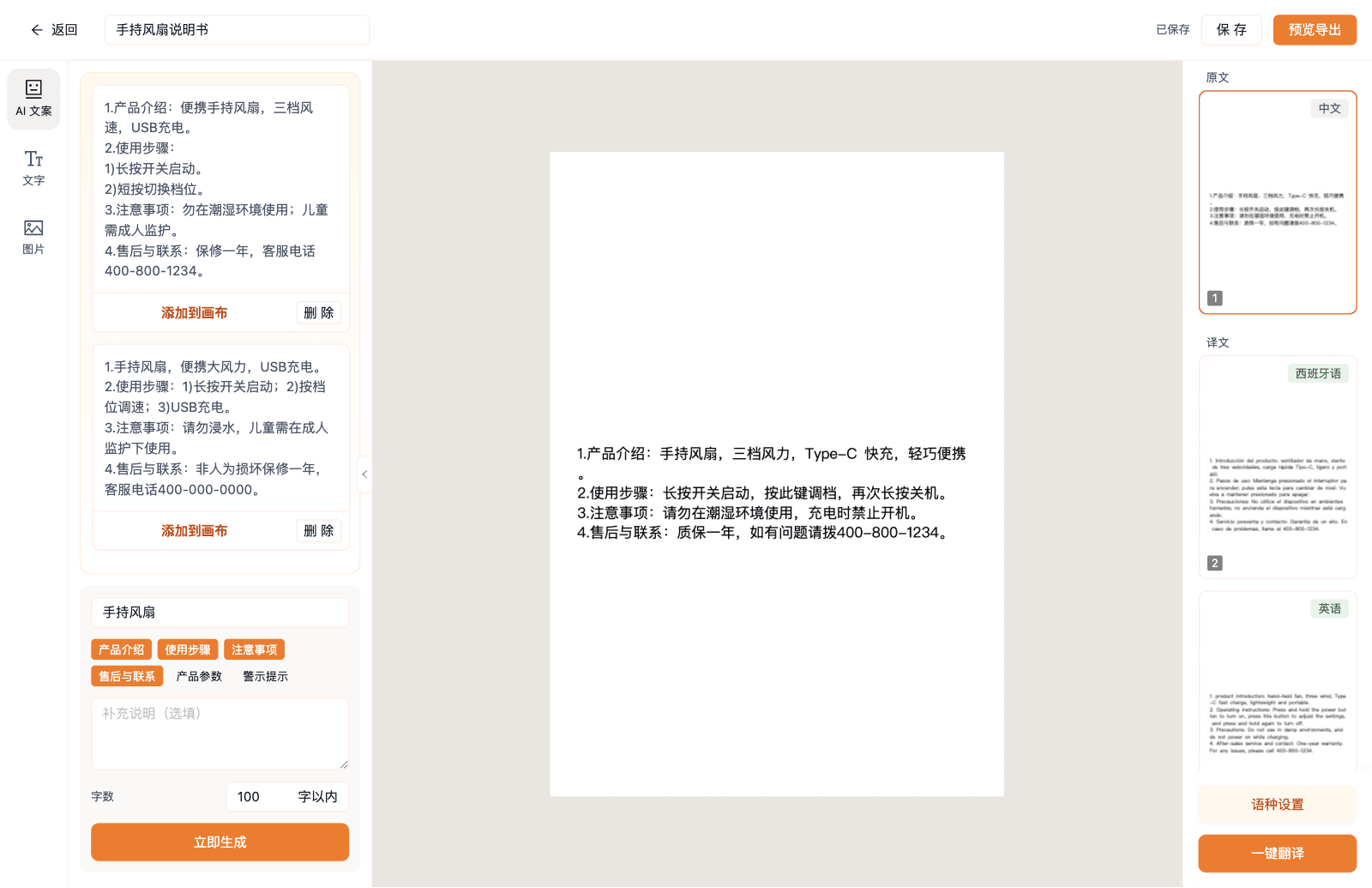The height and width of the screenshot is (888, 1372).
Task: Click the 立即生成 button
Action: pyautogui.click(x=220, y=842)
